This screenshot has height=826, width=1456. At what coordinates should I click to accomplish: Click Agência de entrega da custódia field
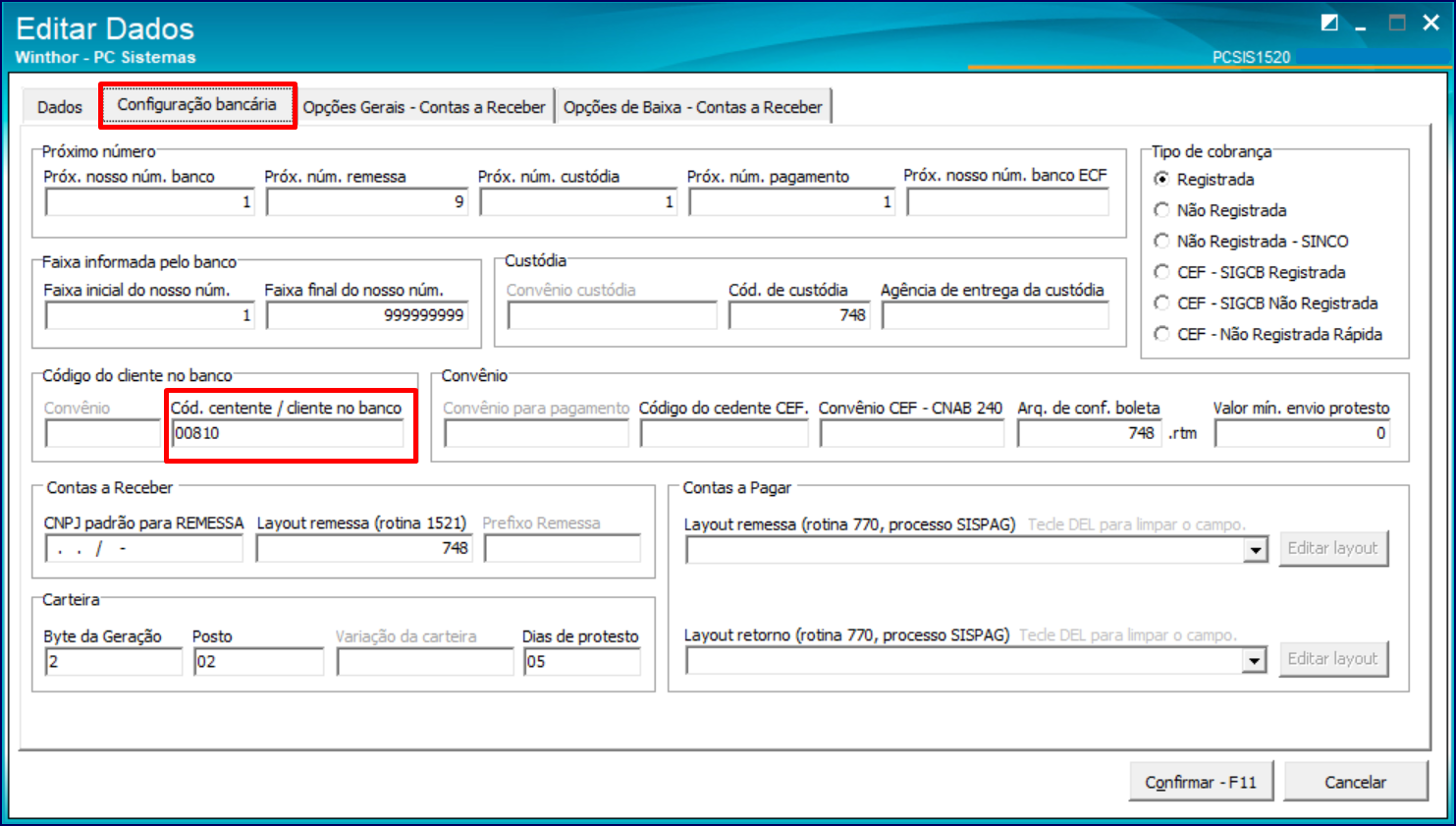coord(996,315)
